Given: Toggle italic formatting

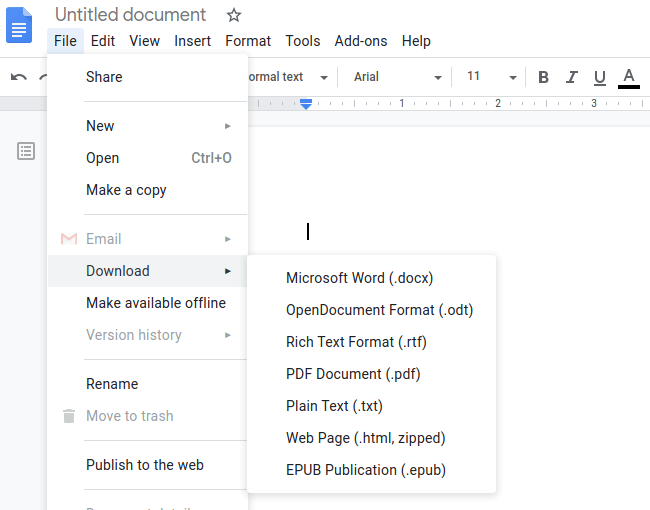Looking at the screenshot, I should 572,77.
